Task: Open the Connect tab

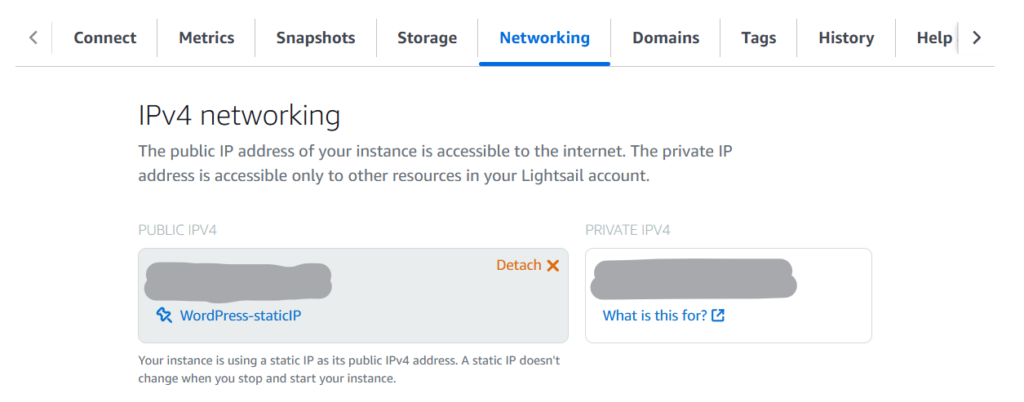Action: click(x=105, y=38)
